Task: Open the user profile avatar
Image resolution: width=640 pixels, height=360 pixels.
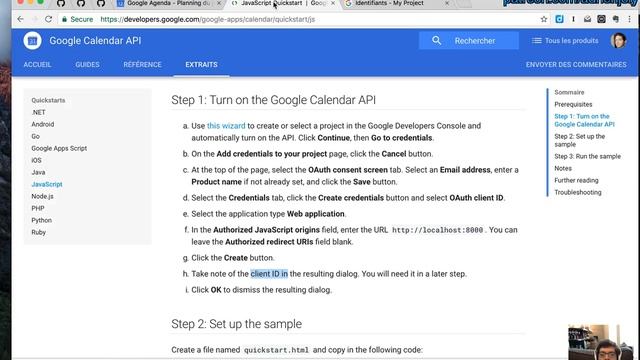Action: point(618,40)
